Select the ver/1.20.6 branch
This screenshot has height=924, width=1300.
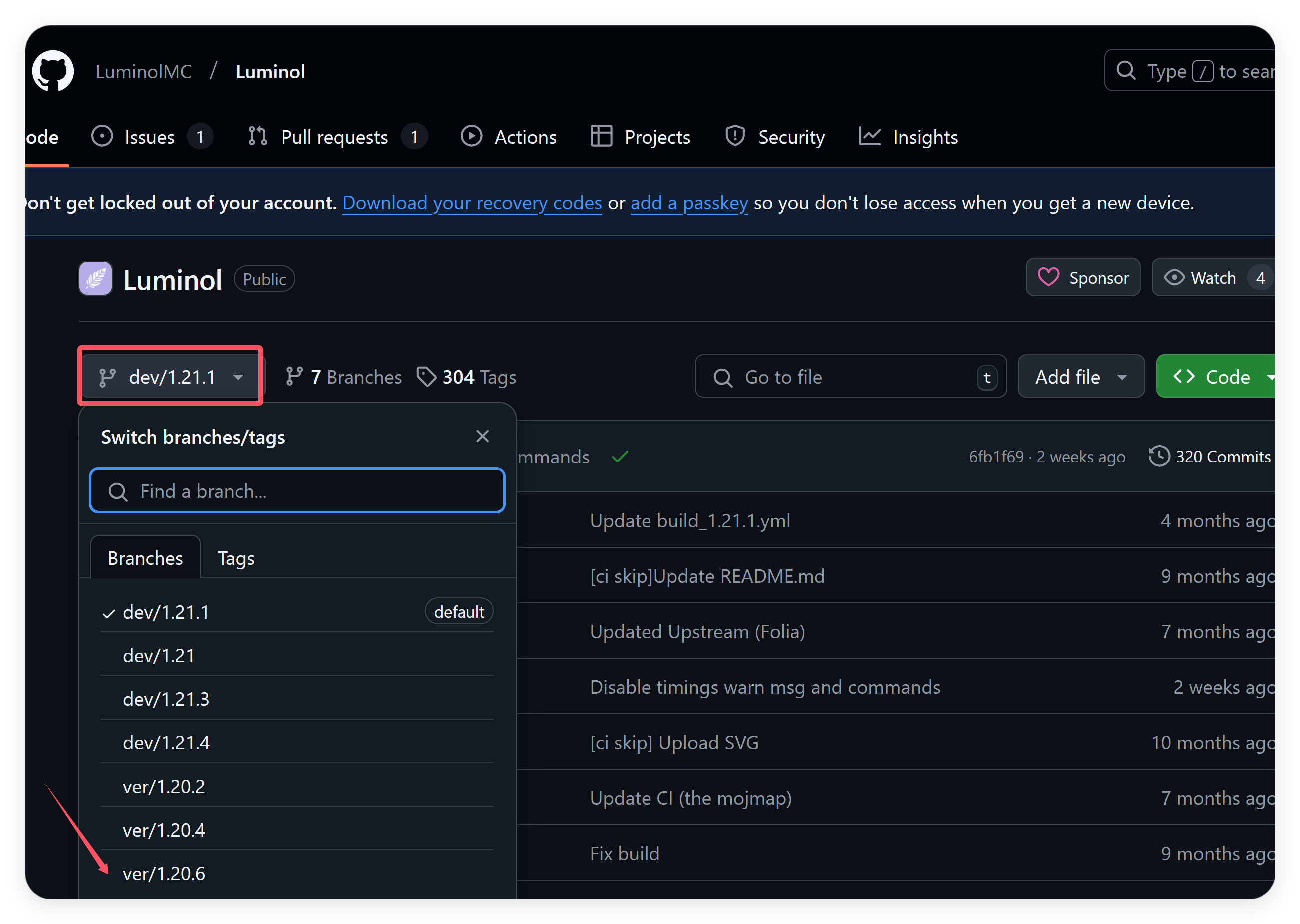[x=164, y=874]
